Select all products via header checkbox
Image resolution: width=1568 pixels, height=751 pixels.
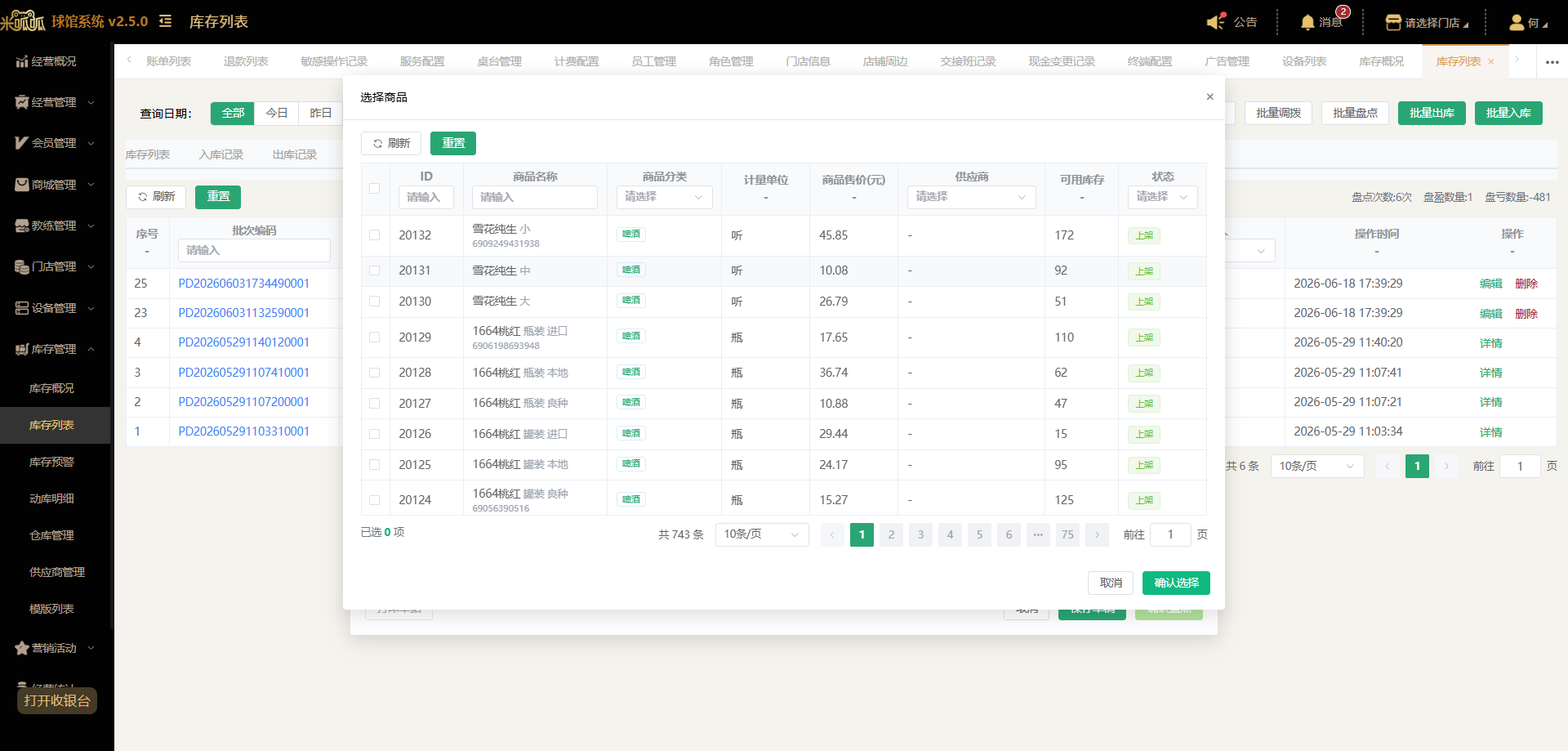tap(375, 189)
